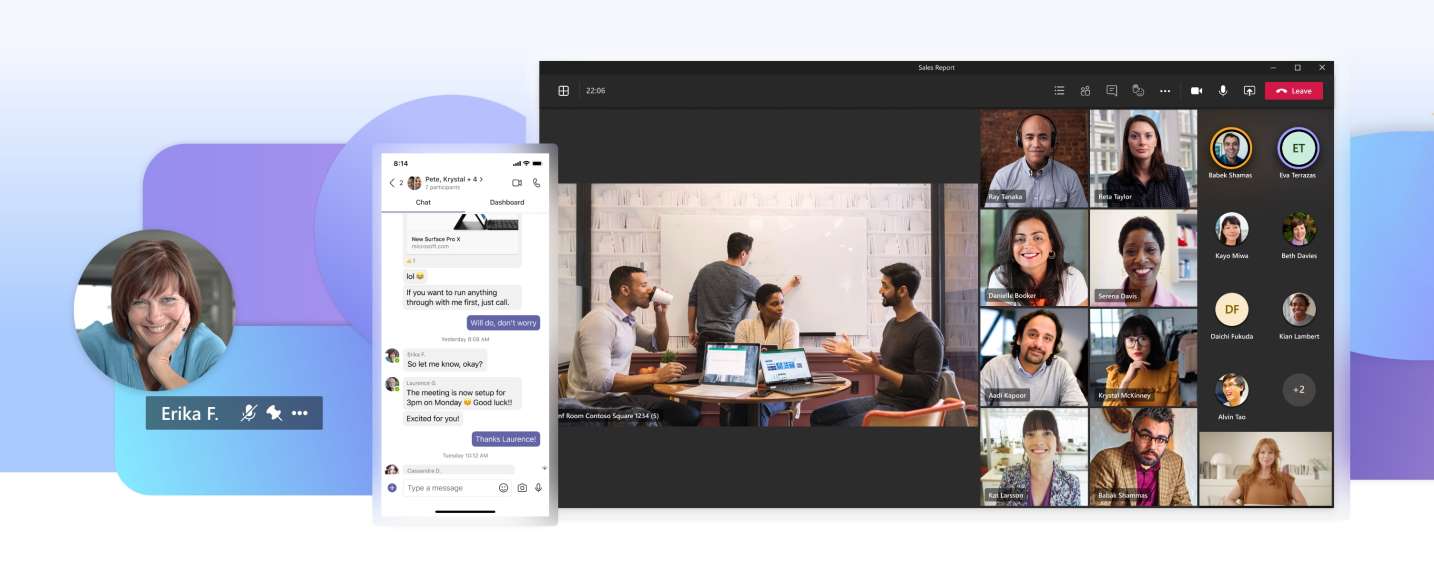Click the 'Thanks Laurence!' message

505,439
